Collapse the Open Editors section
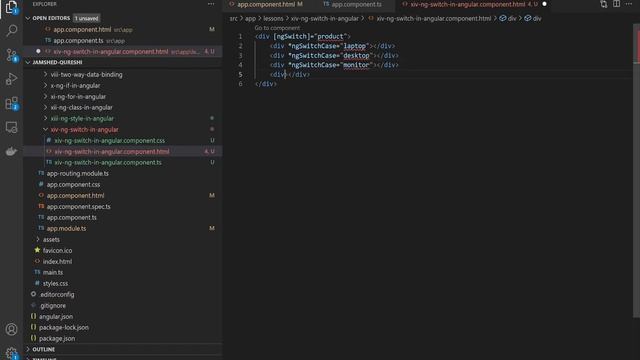The image size is (640, 360). click(x=51, y=18)
